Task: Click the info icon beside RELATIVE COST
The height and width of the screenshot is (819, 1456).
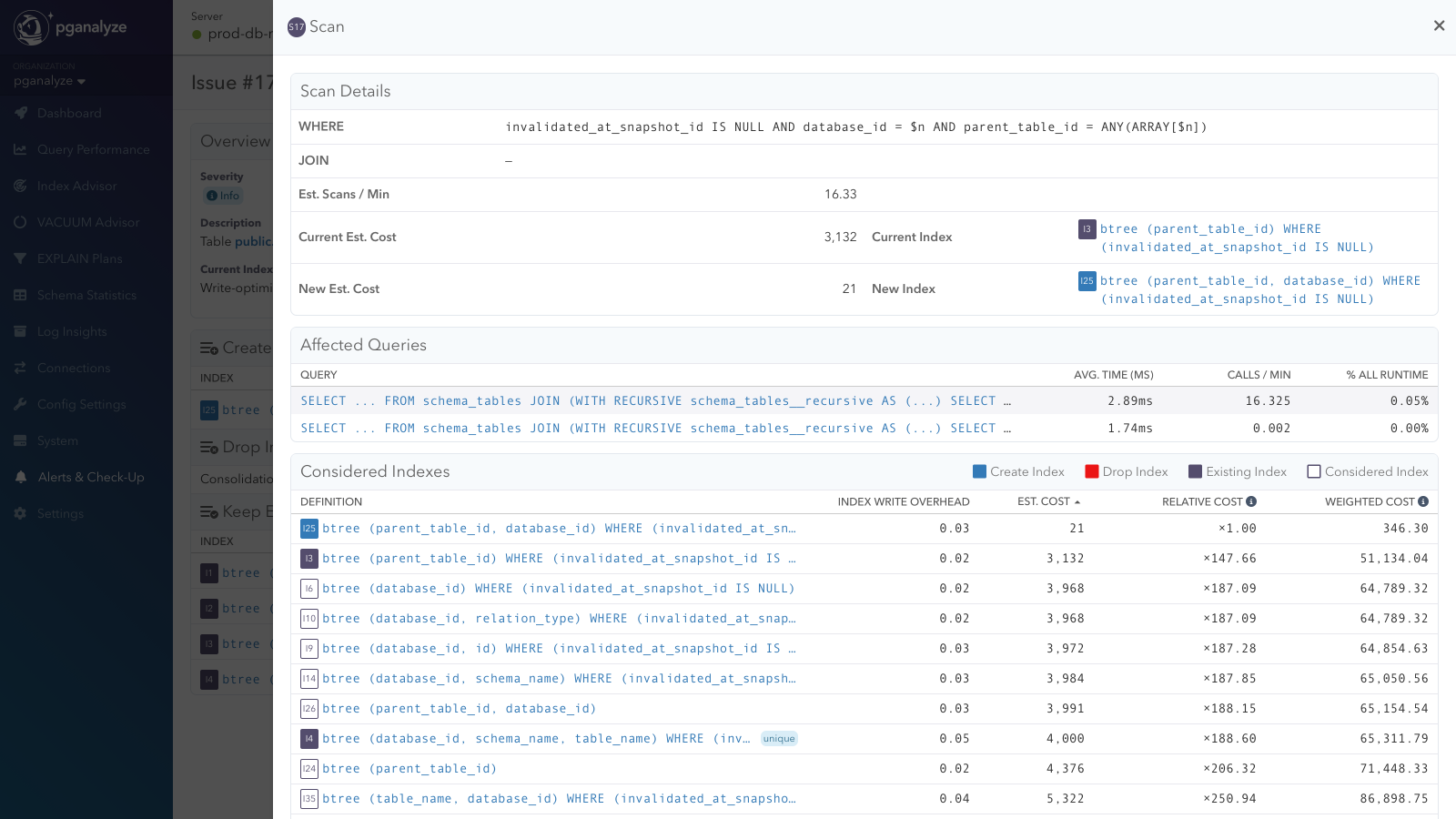Action: coord(1251,501)
